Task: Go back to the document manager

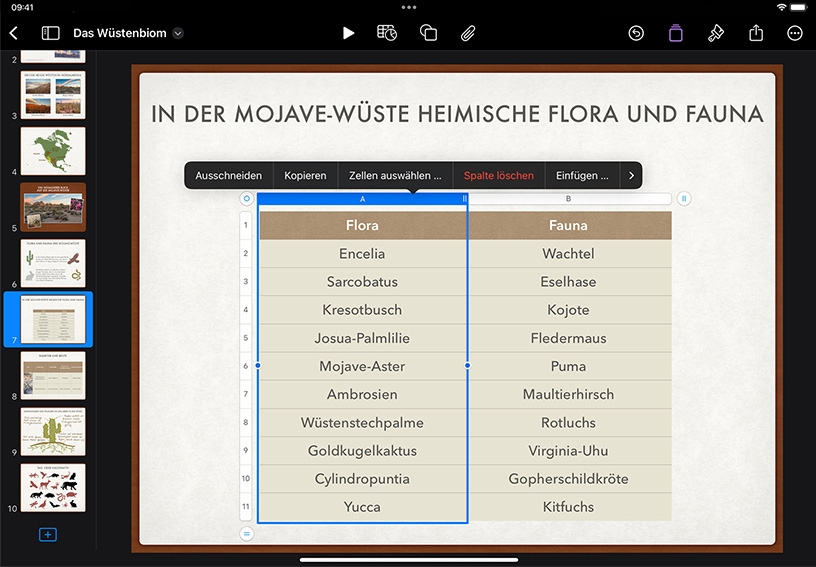Action: tap(14, 33)
